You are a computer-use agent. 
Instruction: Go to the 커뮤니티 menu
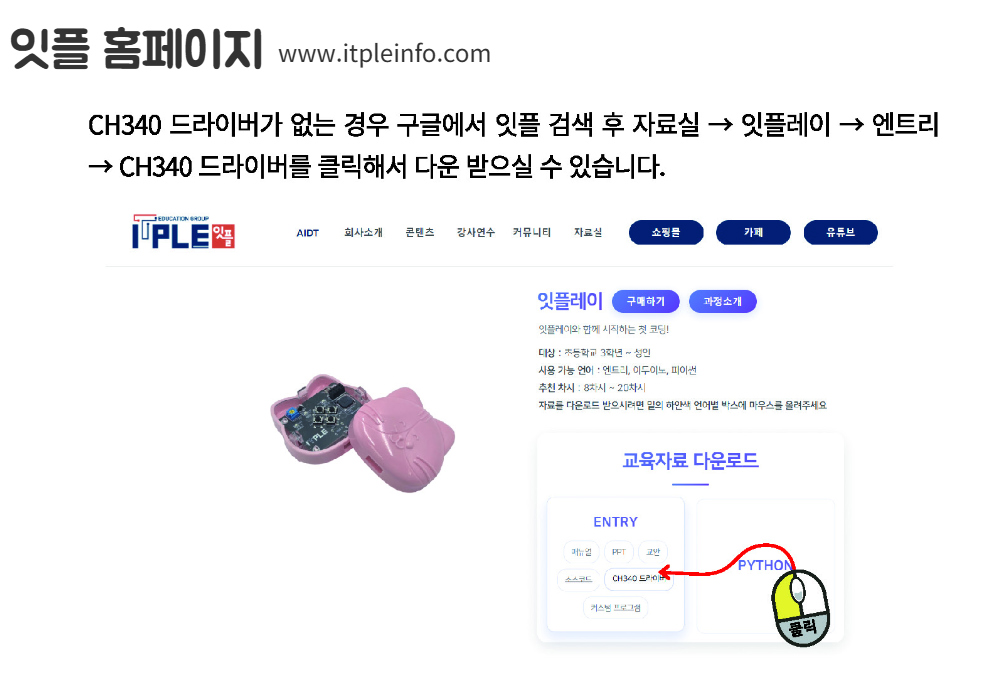pyautogui.click(x=531, y=232)
